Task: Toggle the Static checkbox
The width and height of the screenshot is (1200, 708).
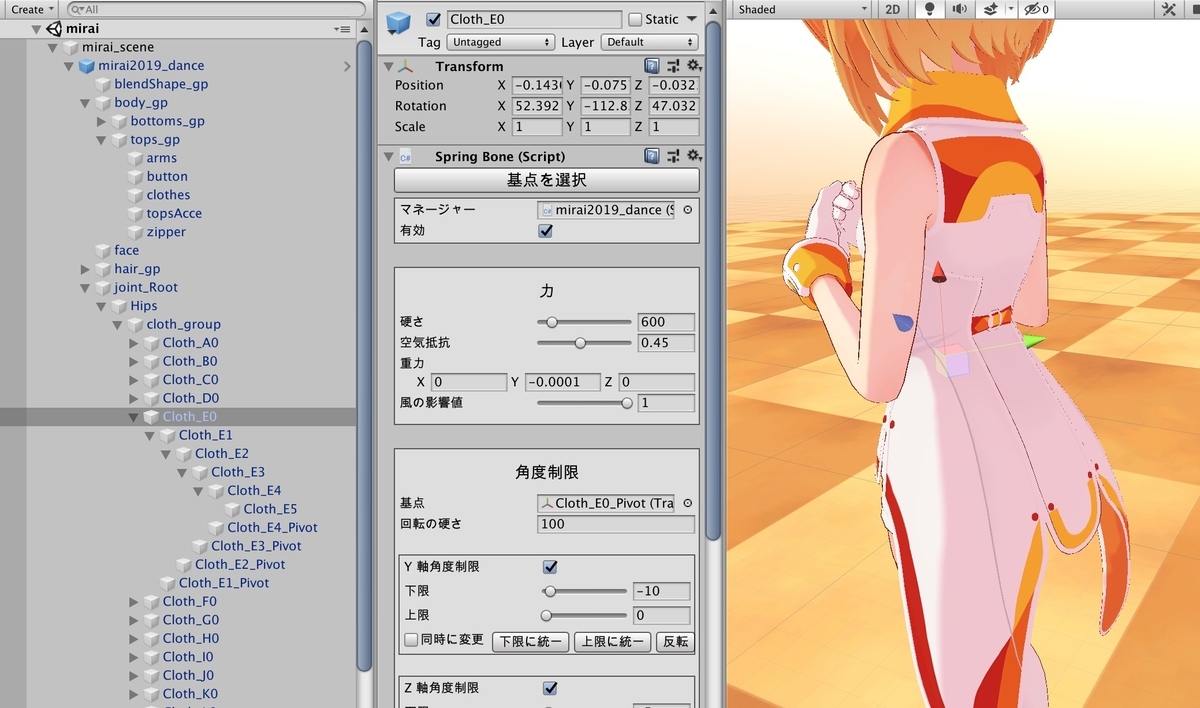Action: click(635, 19)
